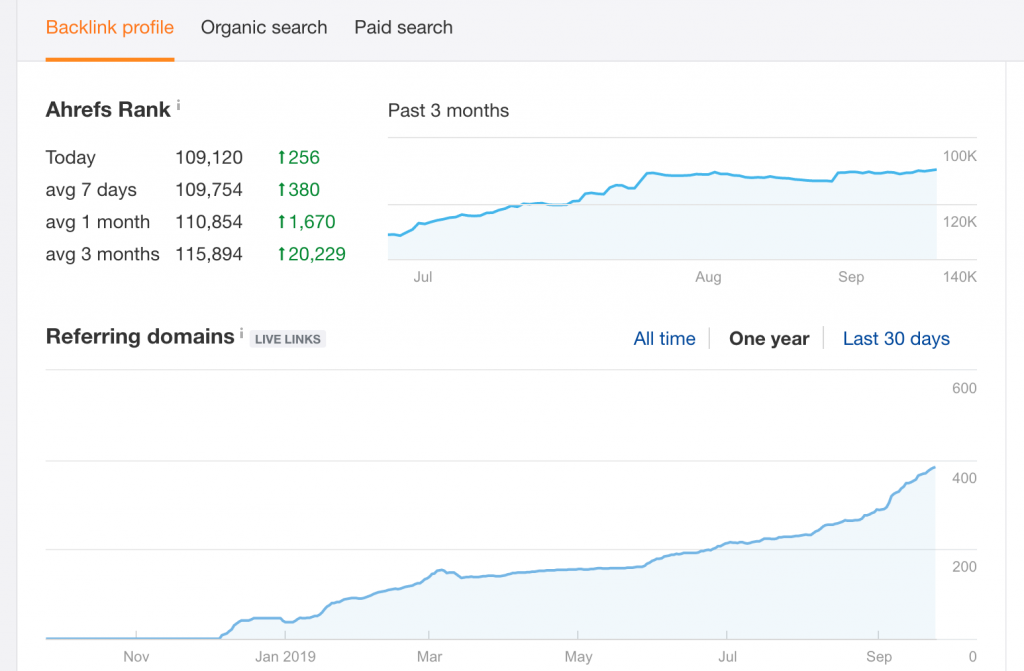Viewport: 1024px width, 671px height.
Task: Show the Last 30 days range
Action: (896, 339)
